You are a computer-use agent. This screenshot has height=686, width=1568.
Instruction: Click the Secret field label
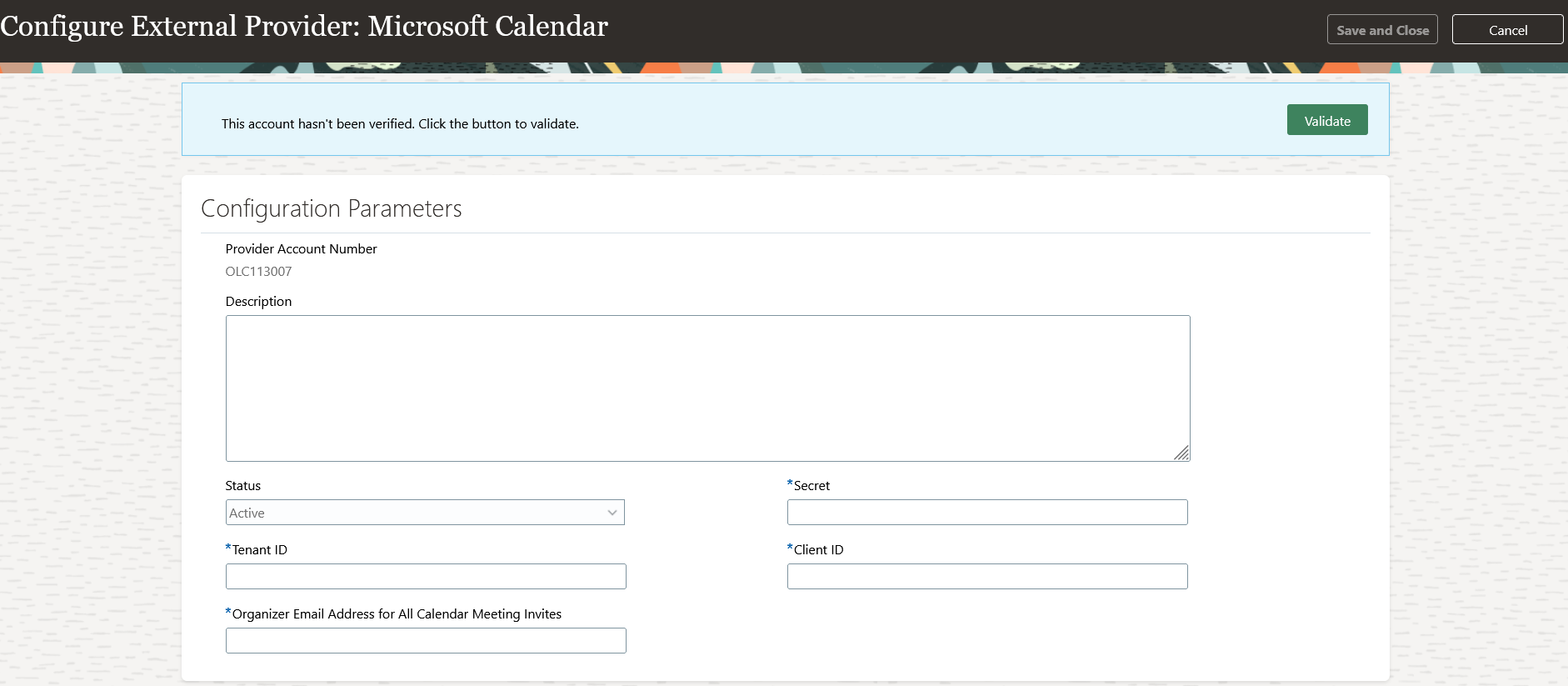(811, 486)
